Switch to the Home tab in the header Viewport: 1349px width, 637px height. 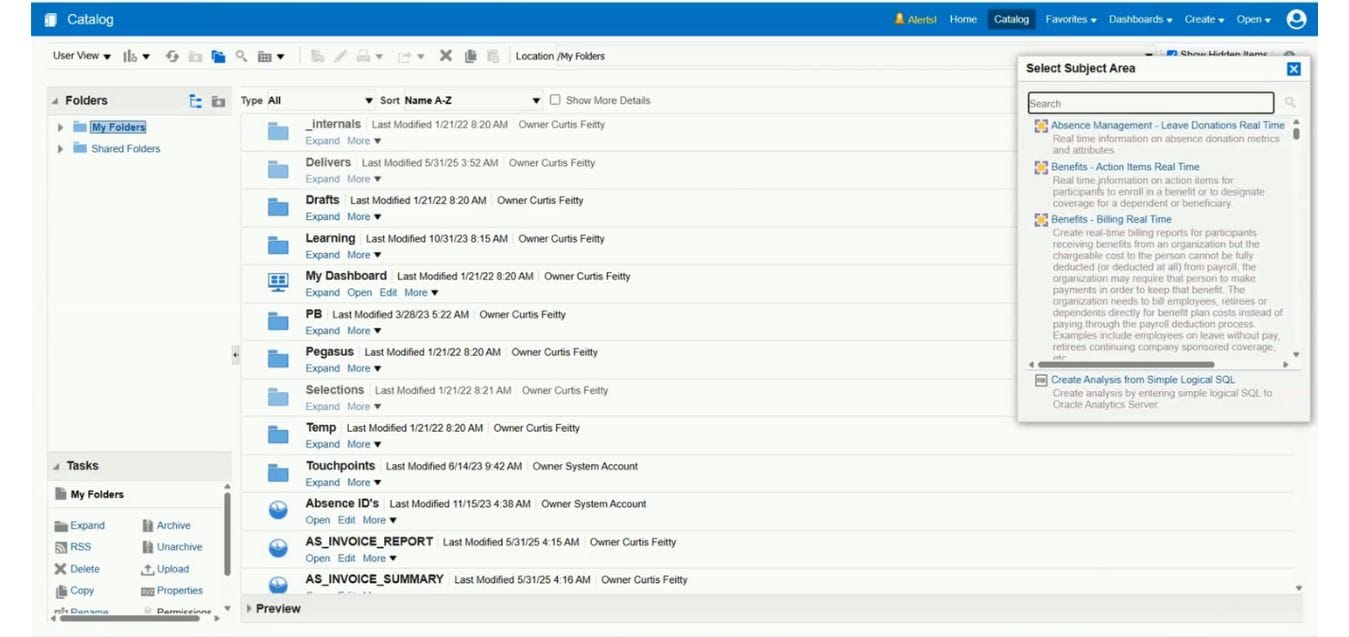pos(961,18)
